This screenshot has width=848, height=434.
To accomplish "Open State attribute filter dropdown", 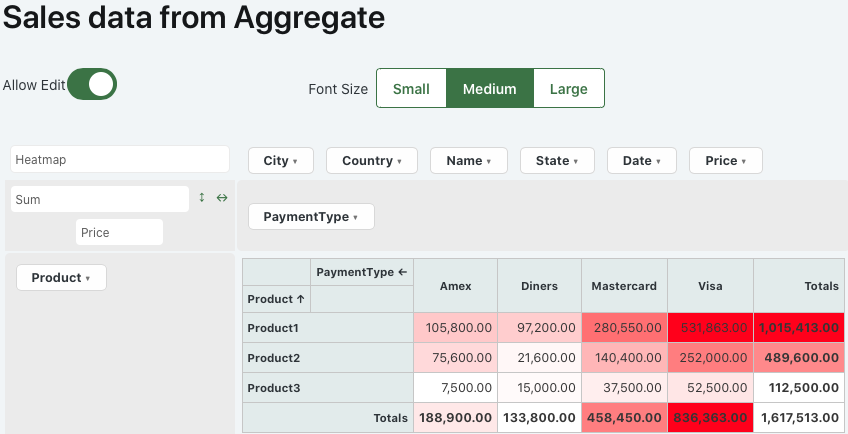I will coord(557,161).
